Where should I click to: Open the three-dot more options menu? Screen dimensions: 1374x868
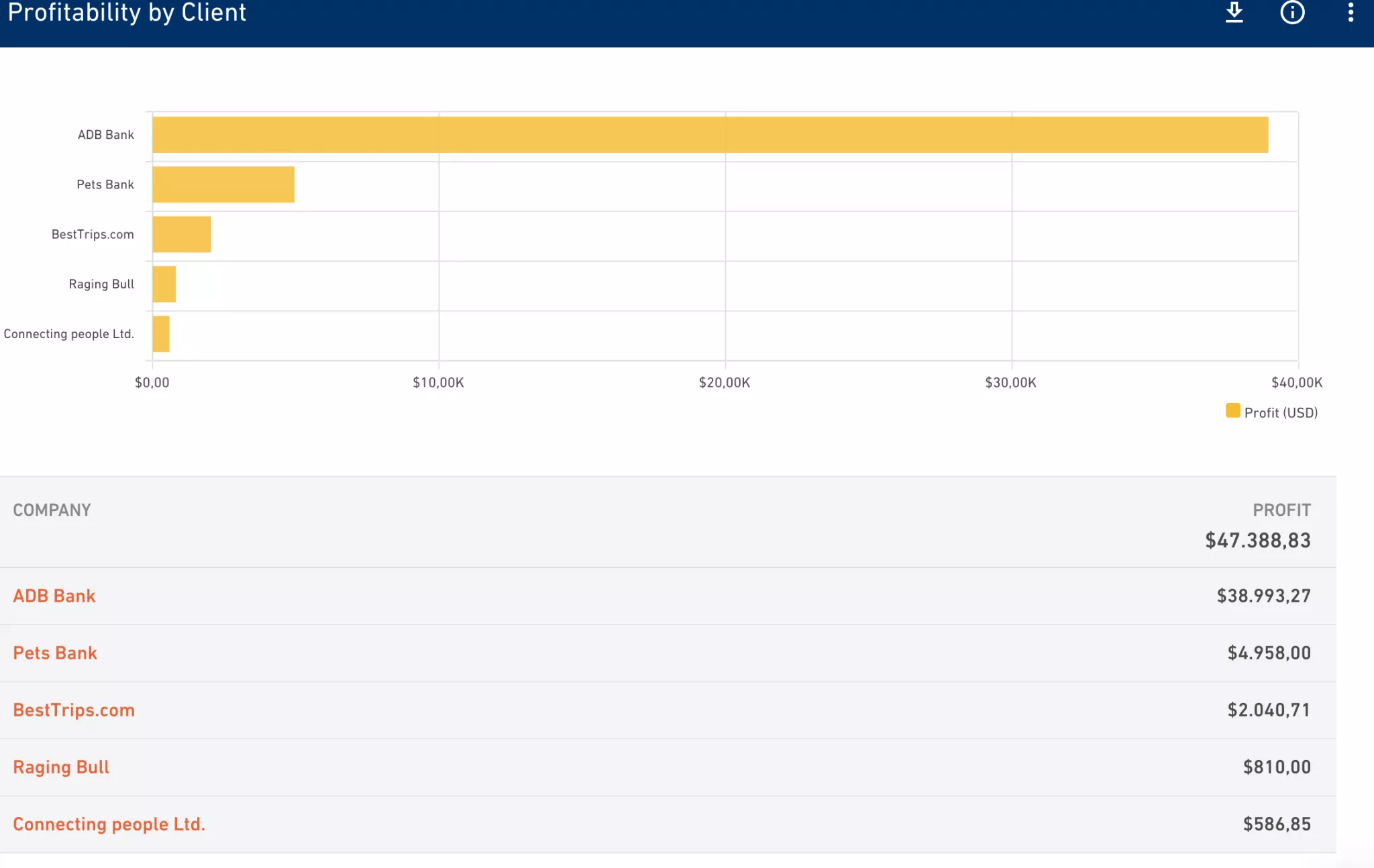click(1351, 12)
